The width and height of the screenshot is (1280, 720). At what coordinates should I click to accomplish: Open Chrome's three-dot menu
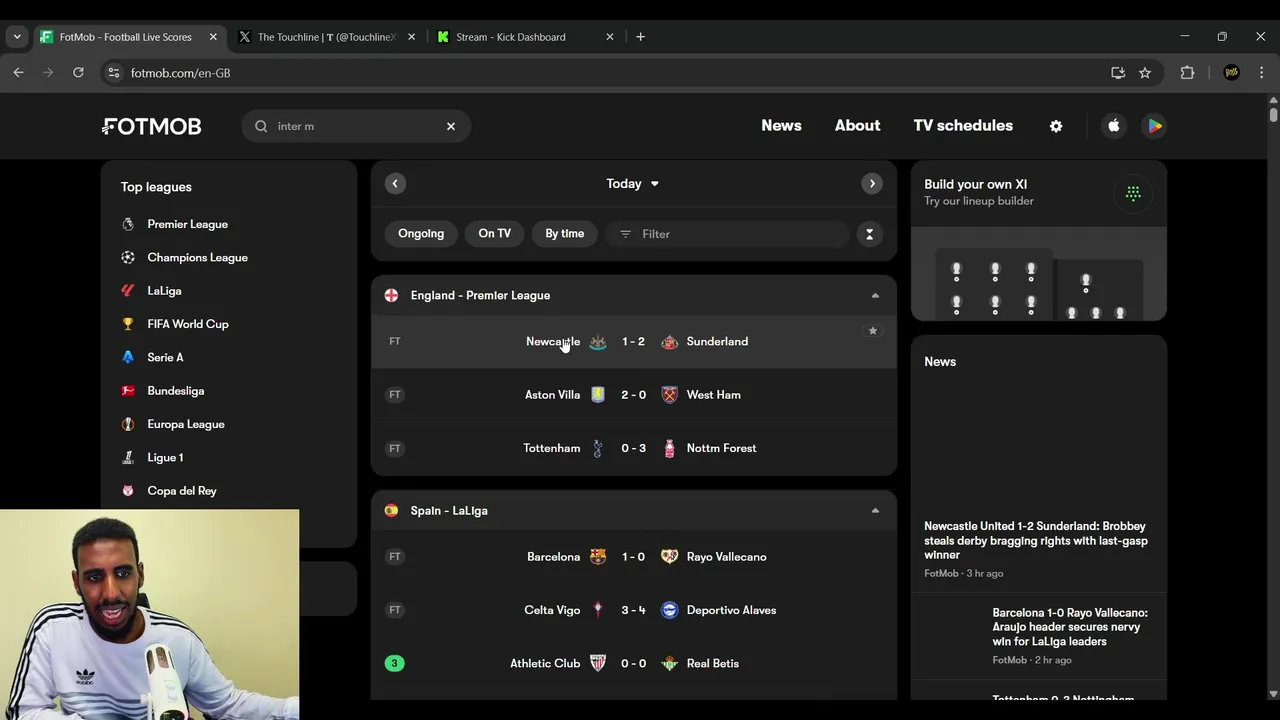click(1261, 73)
